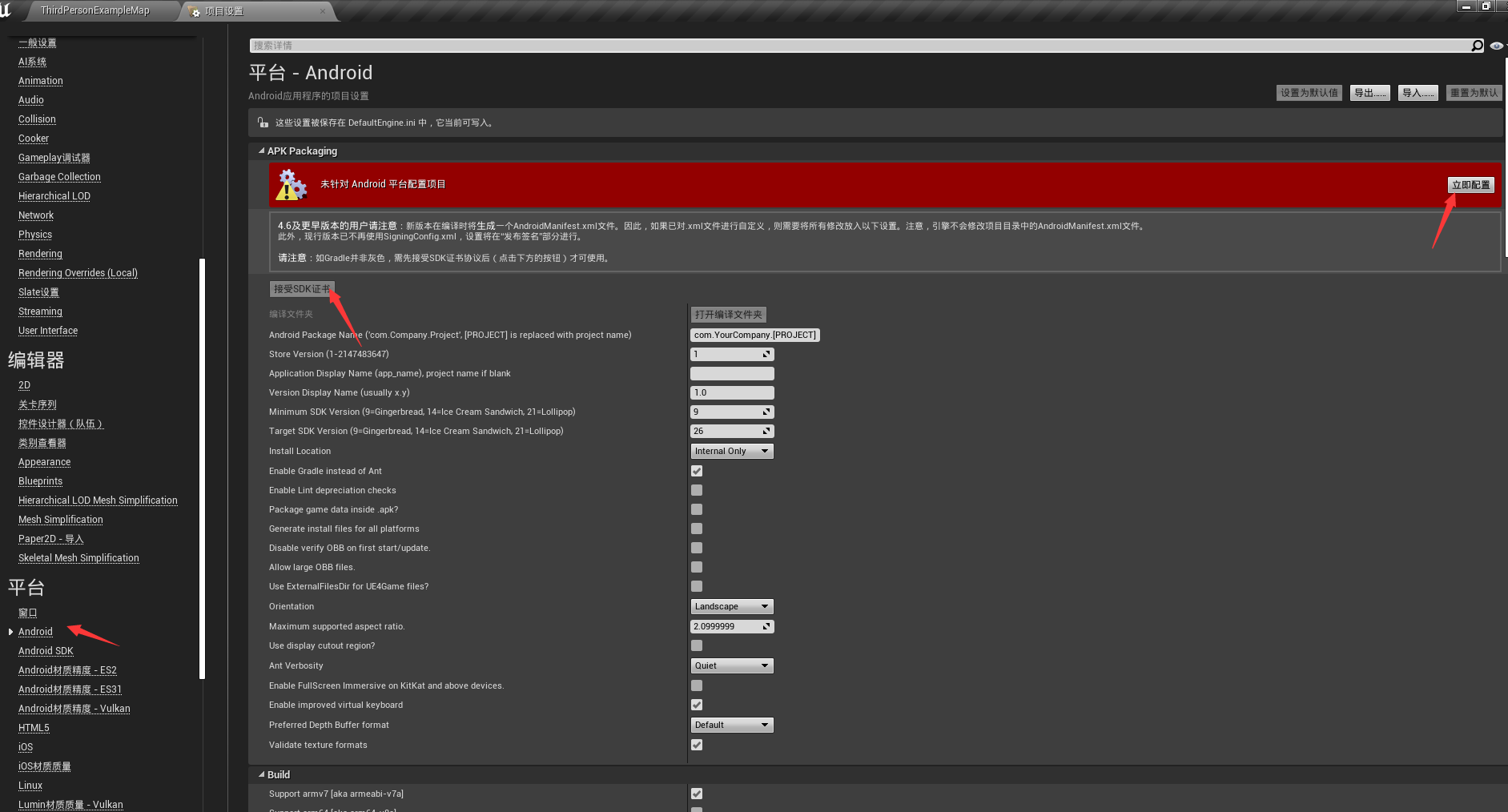1508x812 pixels.
Task: Click Minimum SDK Version spin arrow
Action: pos(766,412)
